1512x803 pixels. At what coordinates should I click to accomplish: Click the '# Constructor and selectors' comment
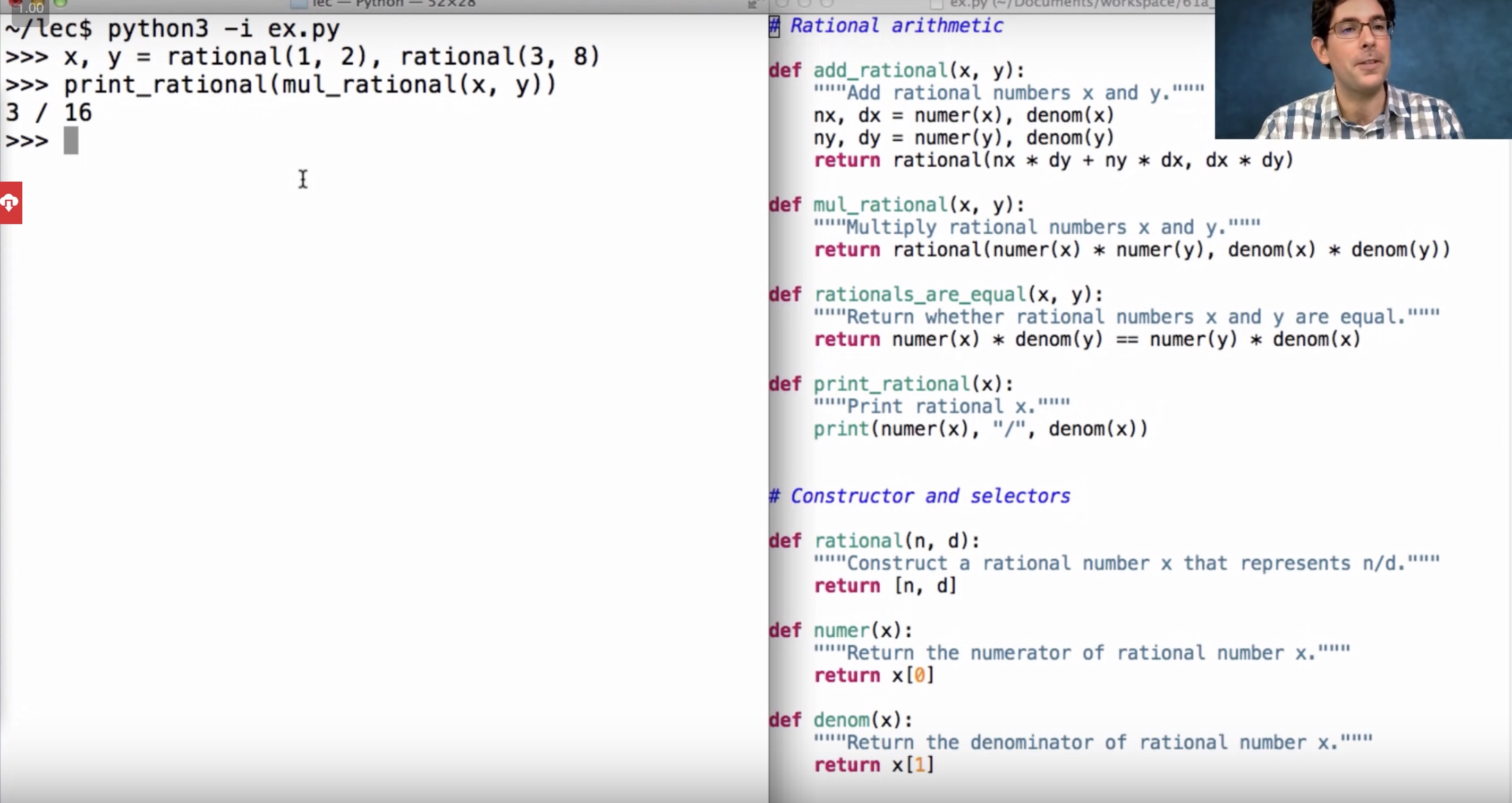point(920,496)
